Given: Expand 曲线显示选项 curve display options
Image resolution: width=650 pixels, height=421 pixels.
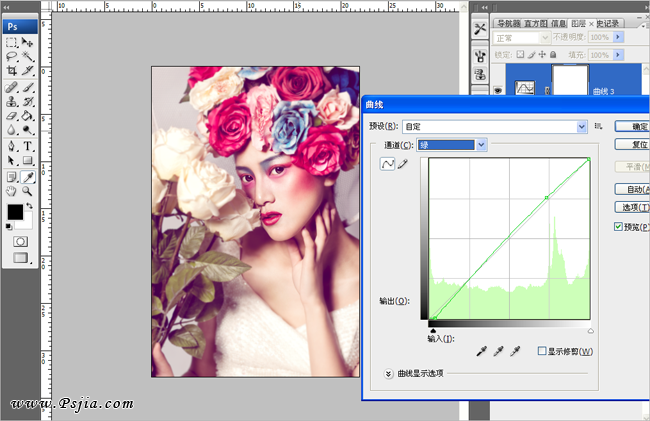Looking at the screenshot, I should [388, 373].
